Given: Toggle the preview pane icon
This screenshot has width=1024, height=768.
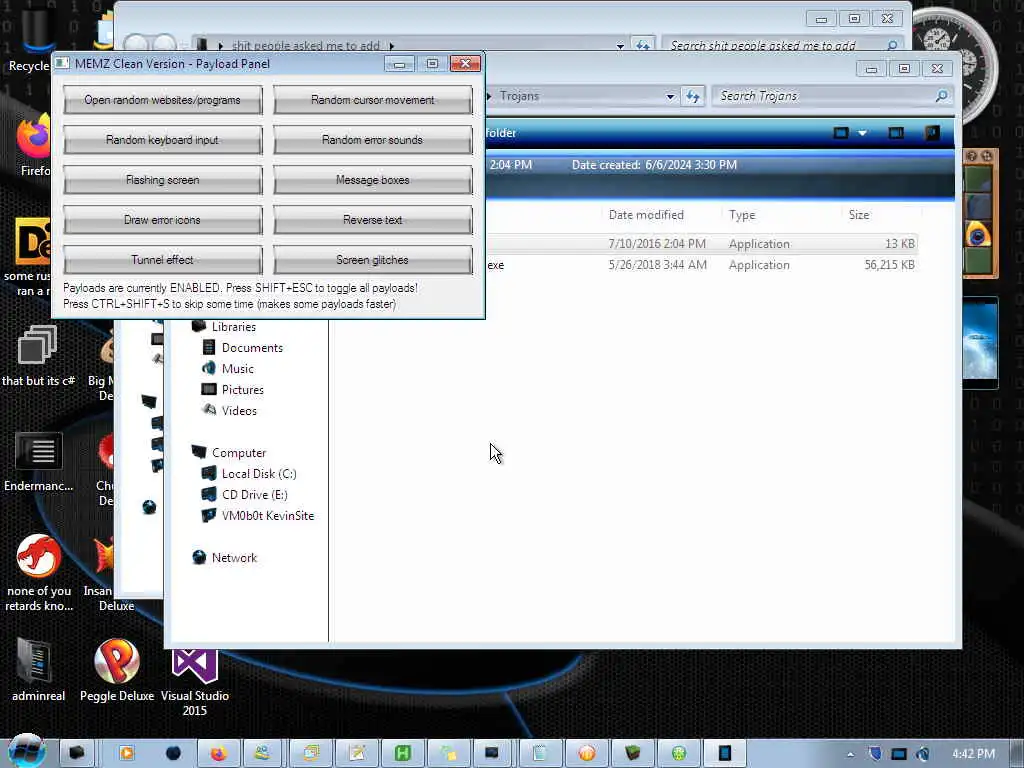Looking at the screenshot, I should pyautogui.click(x=896, y=133).
